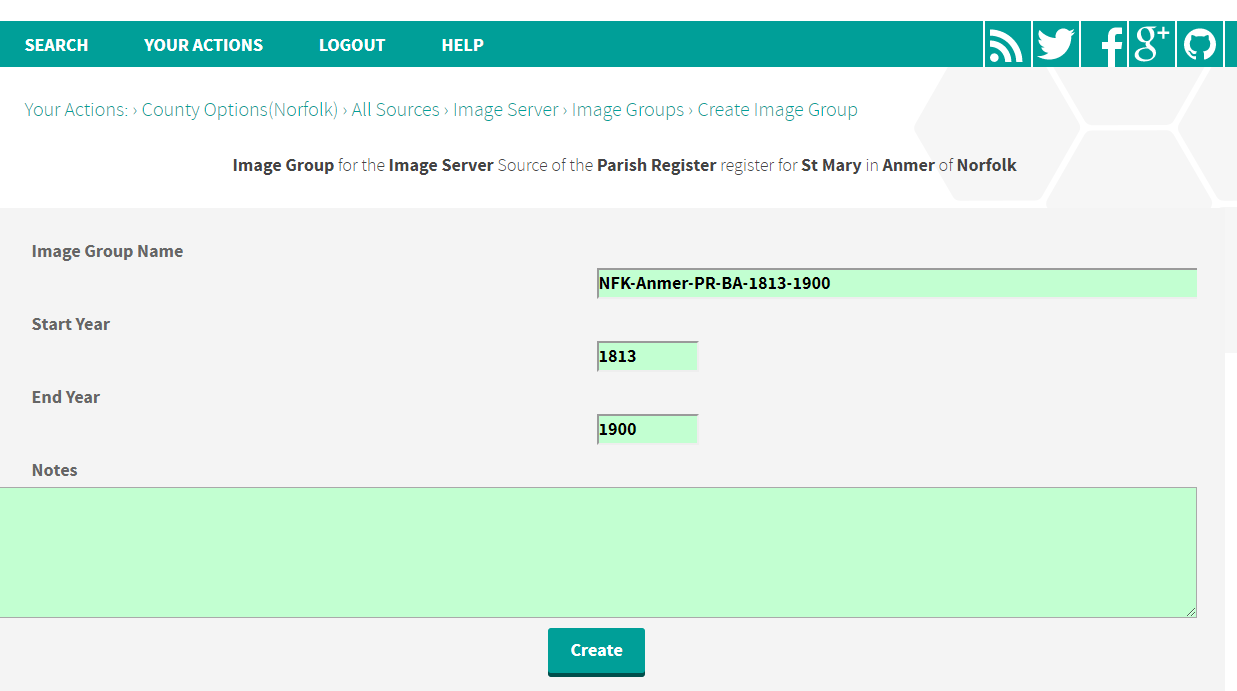Focus the Notes text area
The image size is (1237, 691).
point(598,552)
